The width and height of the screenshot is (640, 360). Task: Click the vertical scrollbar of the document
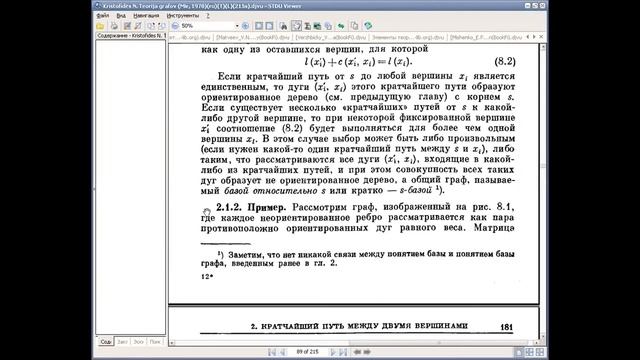tap(543, 192)
